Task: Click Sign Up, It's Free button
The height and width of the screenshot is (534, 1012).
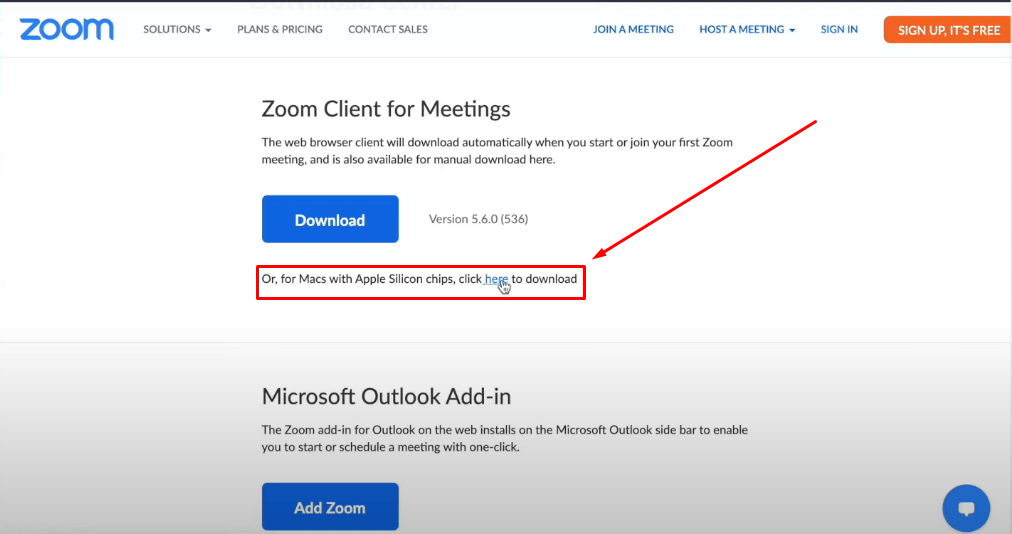Action: coord(947,30)
